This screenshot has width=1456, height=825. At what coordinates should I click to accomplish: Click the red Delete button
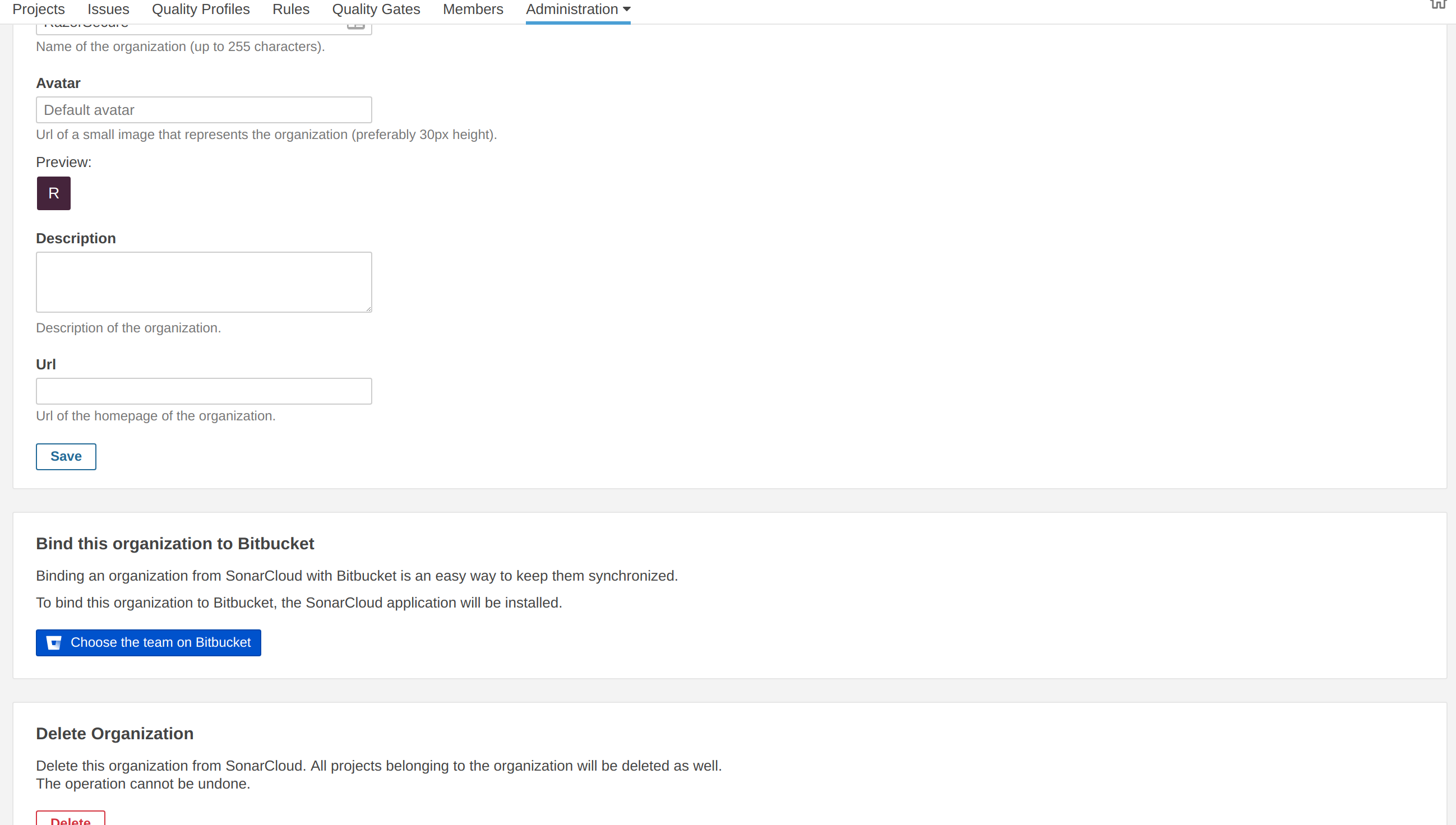(x=70, y=819)
